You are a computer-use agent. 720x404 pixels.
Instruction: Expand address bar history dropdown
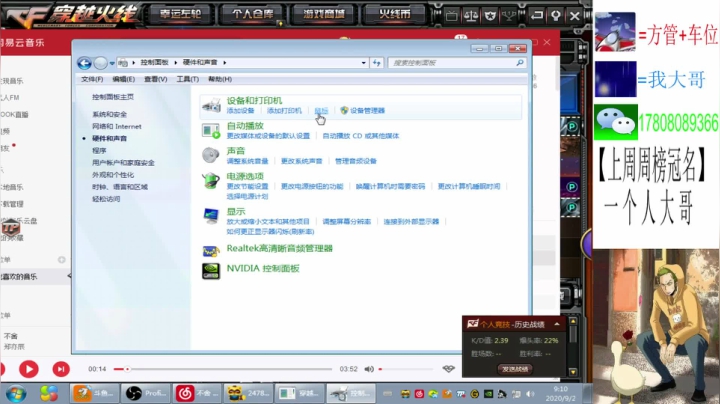coord(363,63)
